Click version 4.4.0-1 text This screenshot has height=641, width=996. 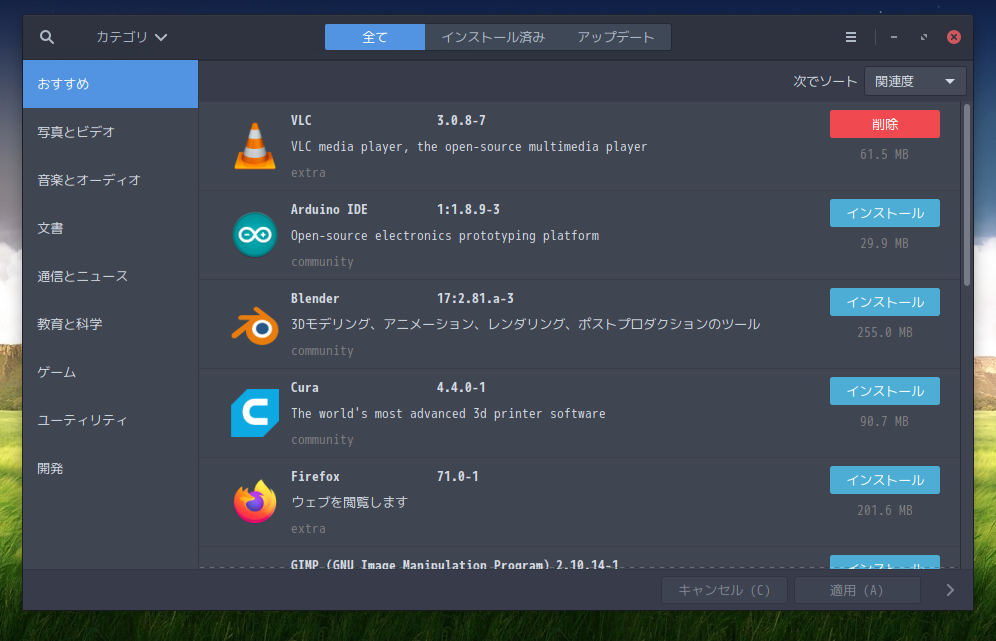click(x=461, y=388)
